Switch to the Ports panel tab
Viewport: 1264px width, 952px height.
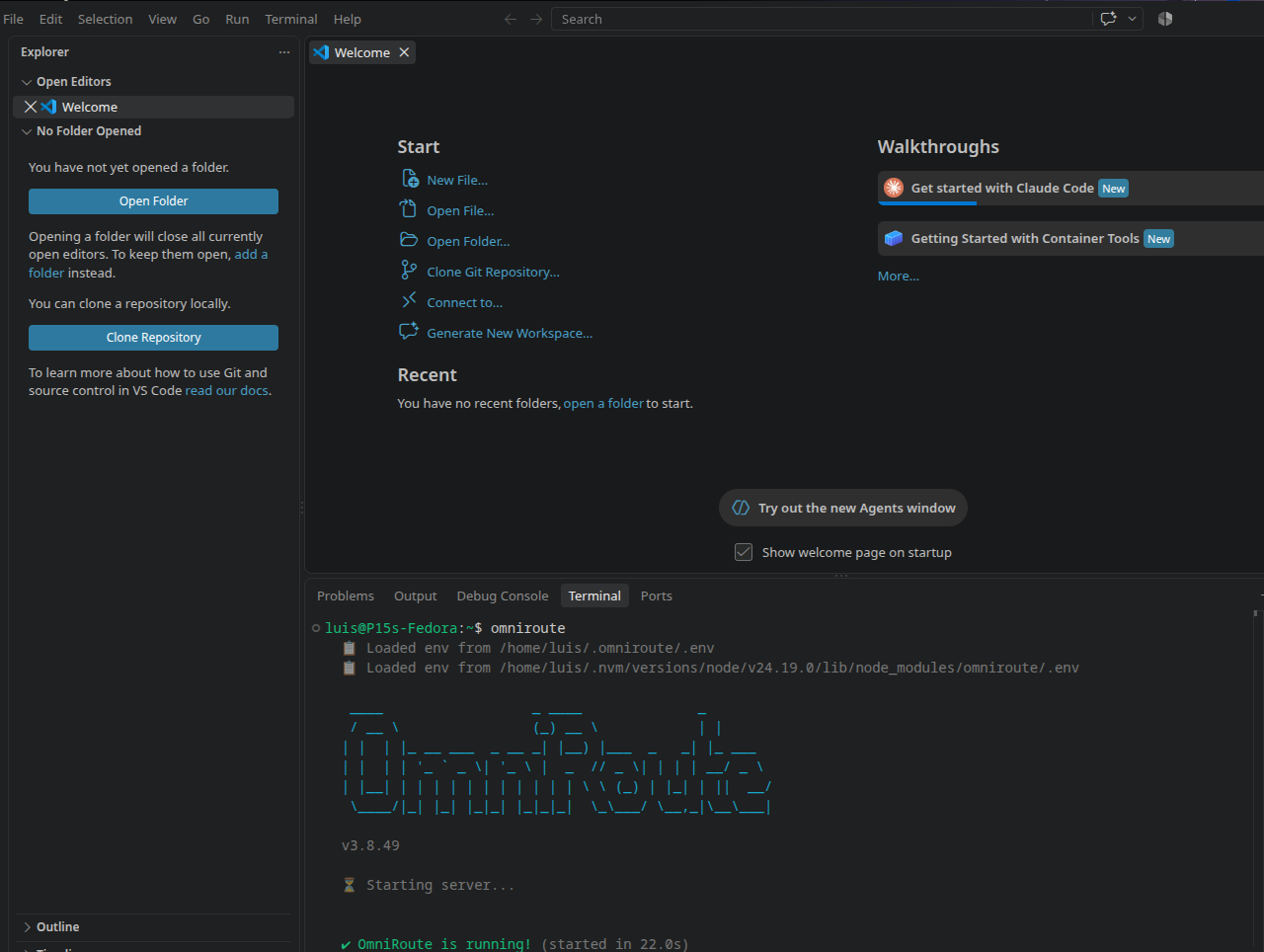tap(657, 595)
